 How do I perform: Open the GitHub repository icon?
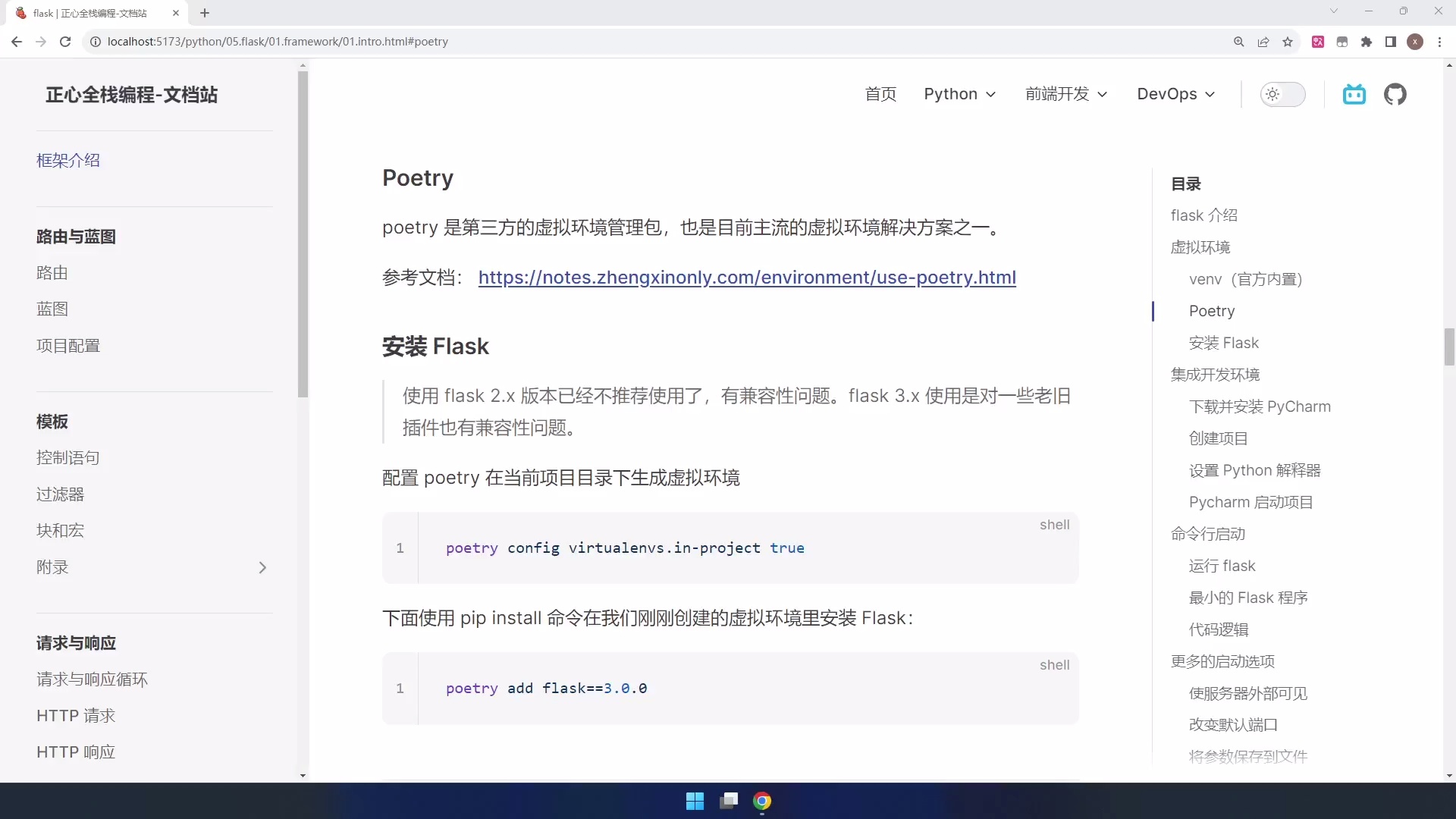pos(1396,94)
